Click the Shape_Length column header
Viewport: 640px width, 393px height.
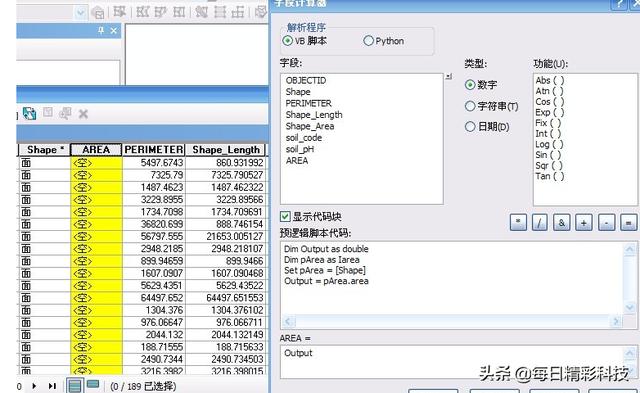226,150
